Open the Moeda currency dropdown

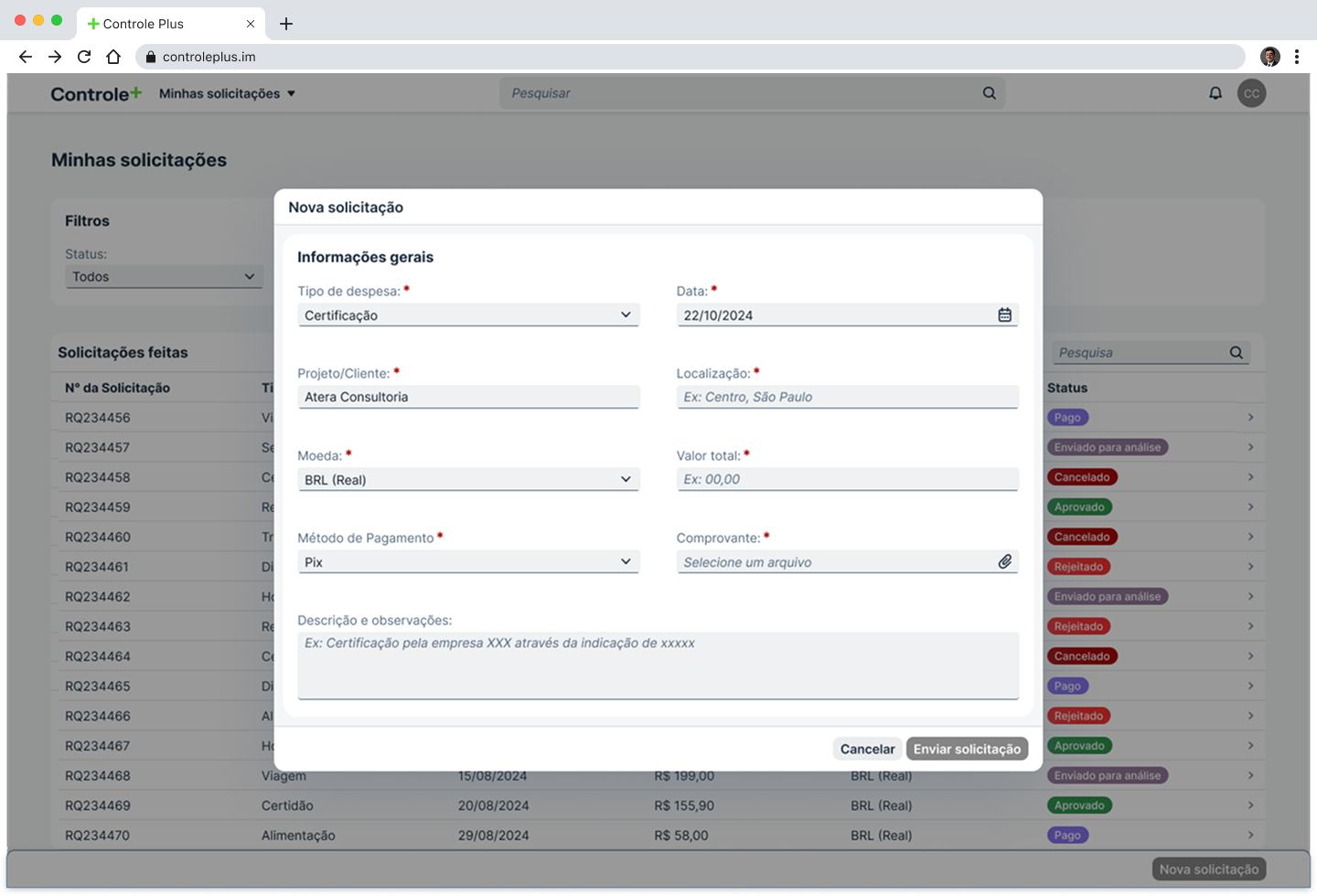(467, 480)
